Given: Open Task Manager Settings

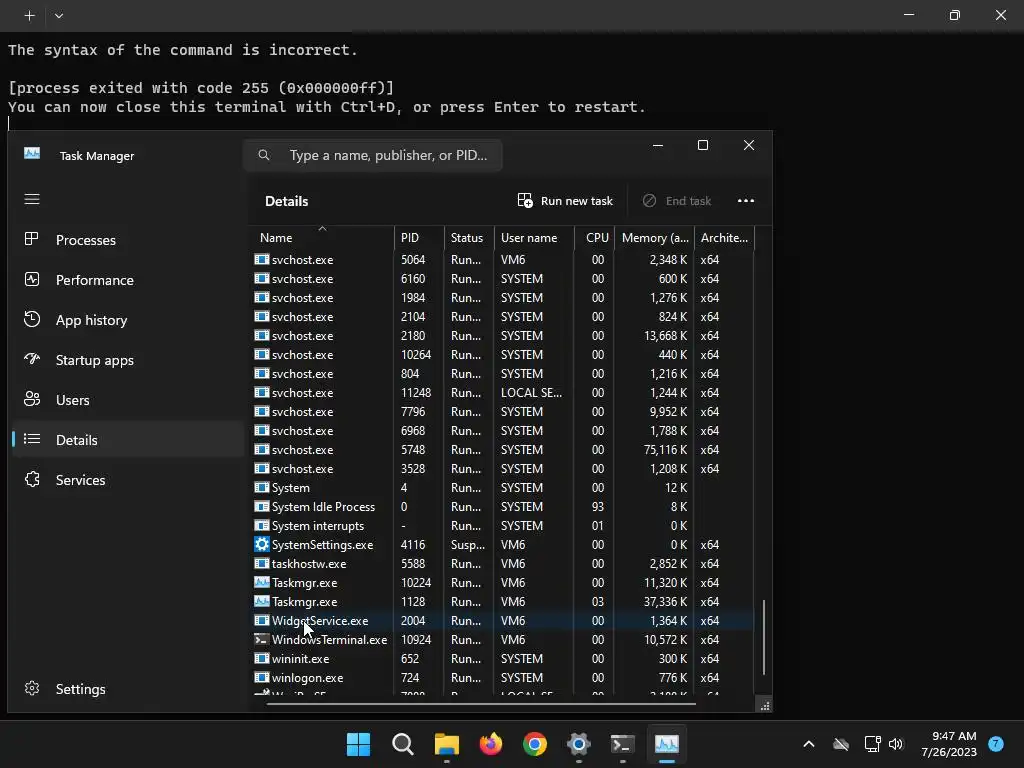Looking at the screenshot, I should coord(128,689).
